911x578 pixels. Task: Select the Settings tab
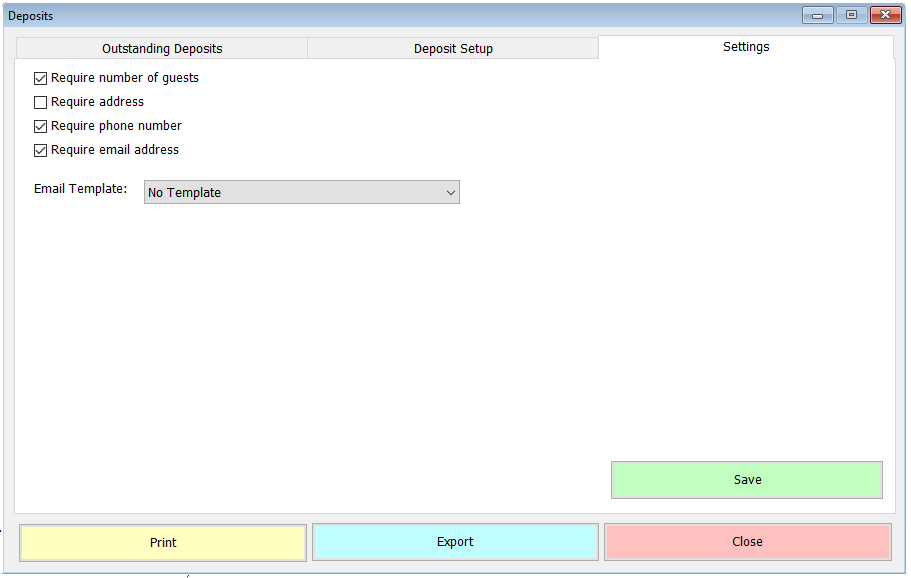(x=745, y=46)
